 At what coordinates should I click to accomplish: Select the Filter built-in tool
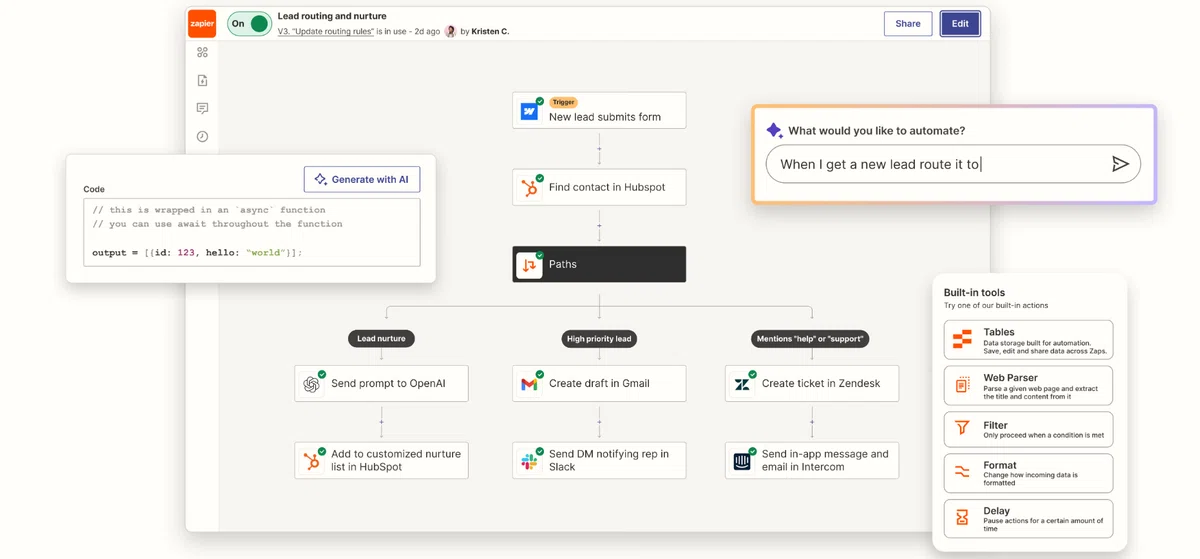pyautogui.click(x=1028, y=429)
